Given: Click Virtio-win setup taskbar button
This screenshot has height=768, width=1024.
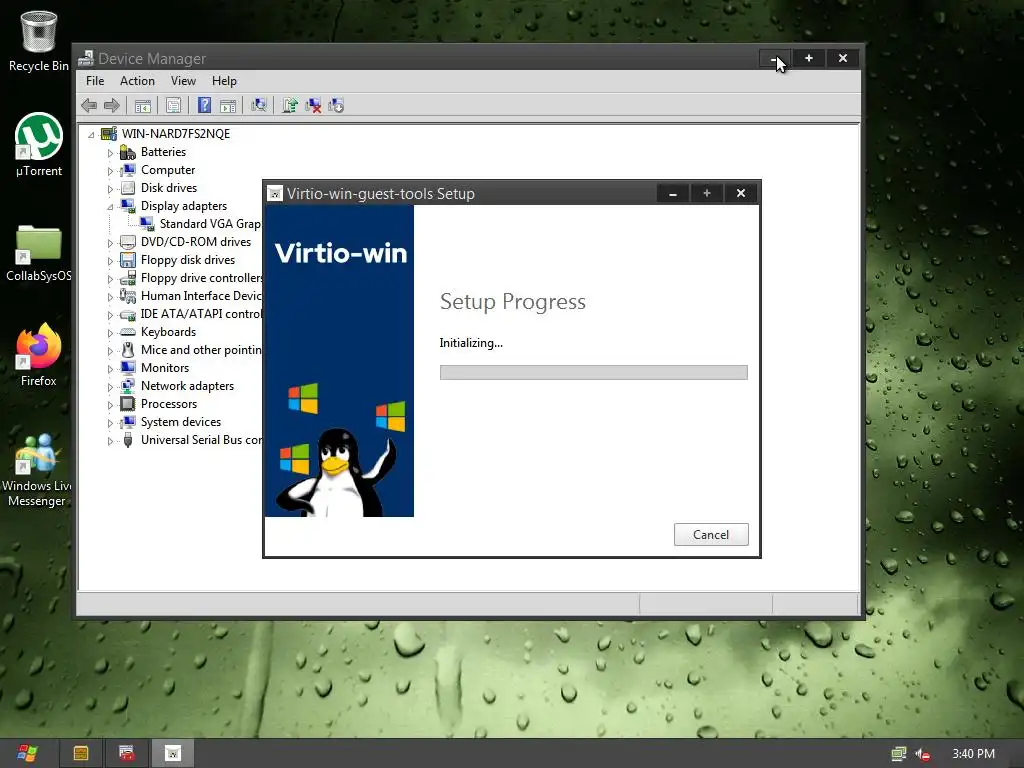Looking at the screenshot, I should 172,753.
